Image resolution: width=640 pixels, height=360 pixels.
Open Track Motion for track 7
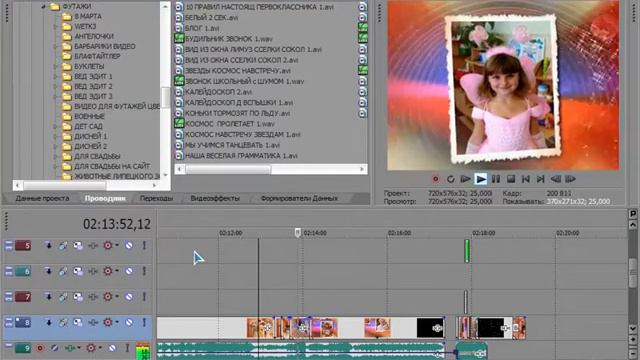point(78,297)
